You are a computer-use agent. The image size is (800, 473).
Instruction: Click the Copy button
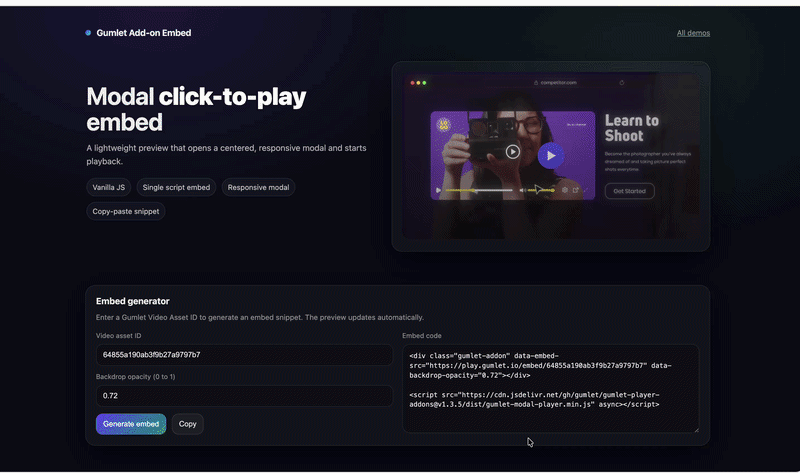coord(188,424)
